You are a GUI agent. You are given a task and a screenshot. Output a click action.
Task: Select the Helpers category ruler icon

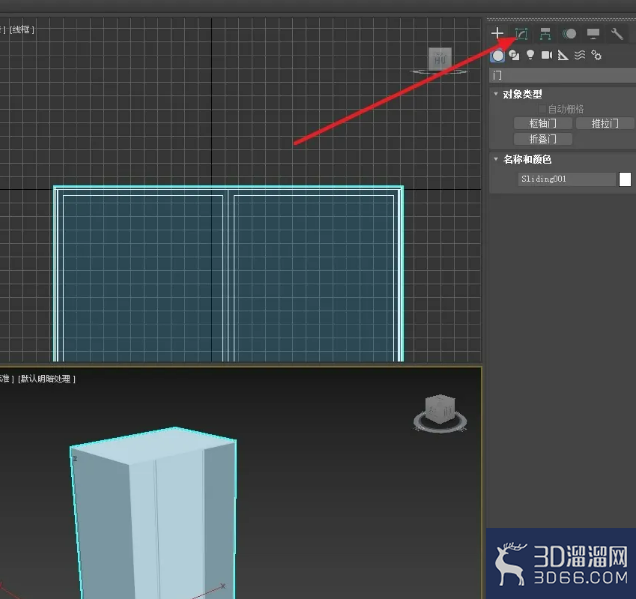coord(563,55)
